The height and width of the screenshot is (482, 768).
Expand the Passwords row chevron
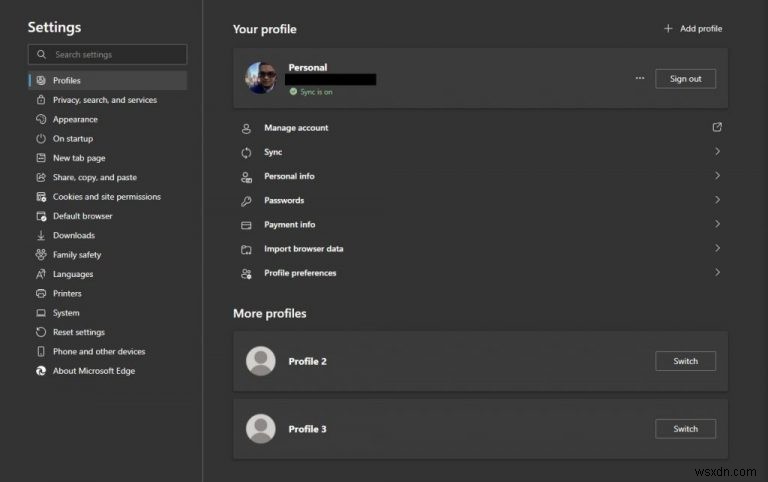[x=717, y=200]
